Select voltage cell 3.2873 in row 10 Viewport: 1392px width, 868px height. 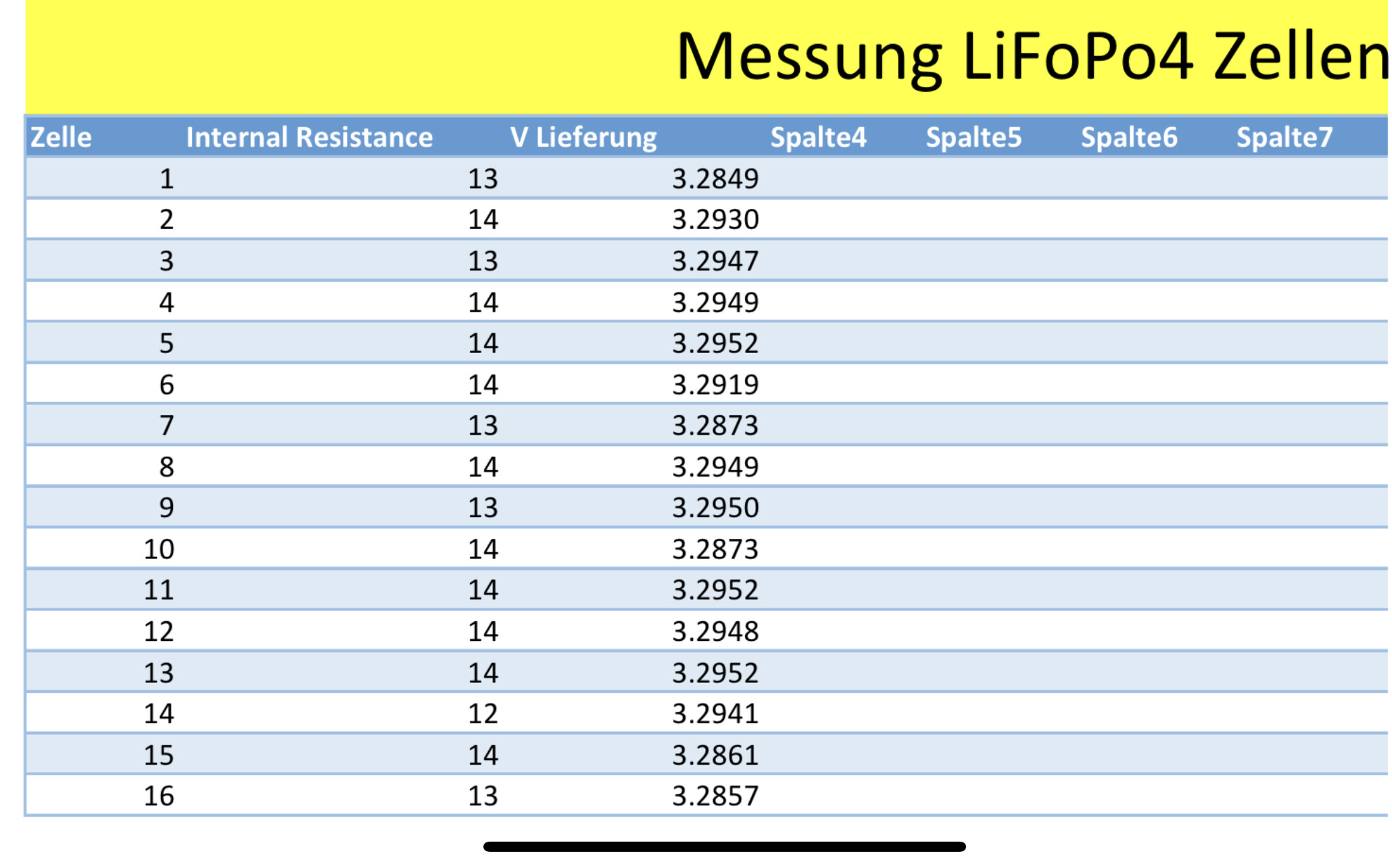click(x=715, y=549)
